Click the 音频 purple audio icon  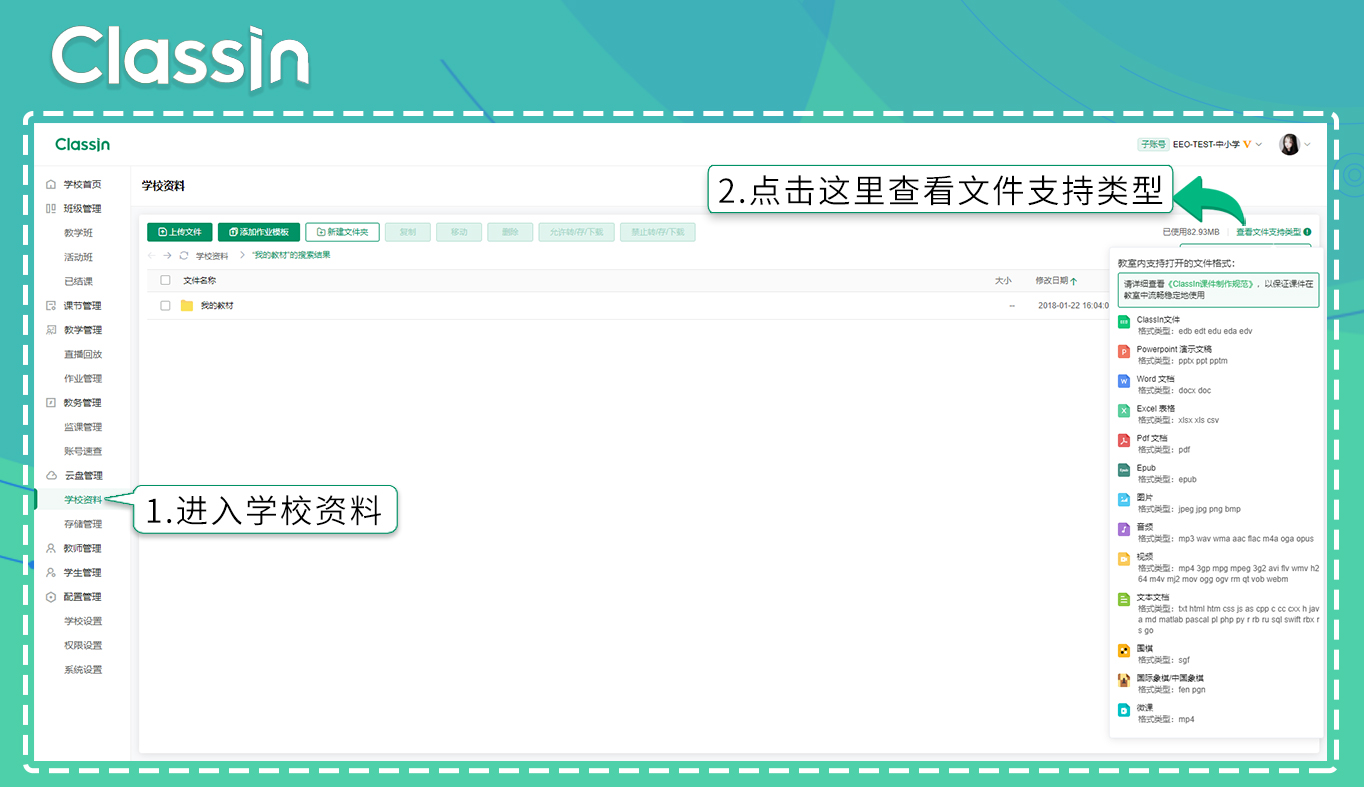(1124, 529)
